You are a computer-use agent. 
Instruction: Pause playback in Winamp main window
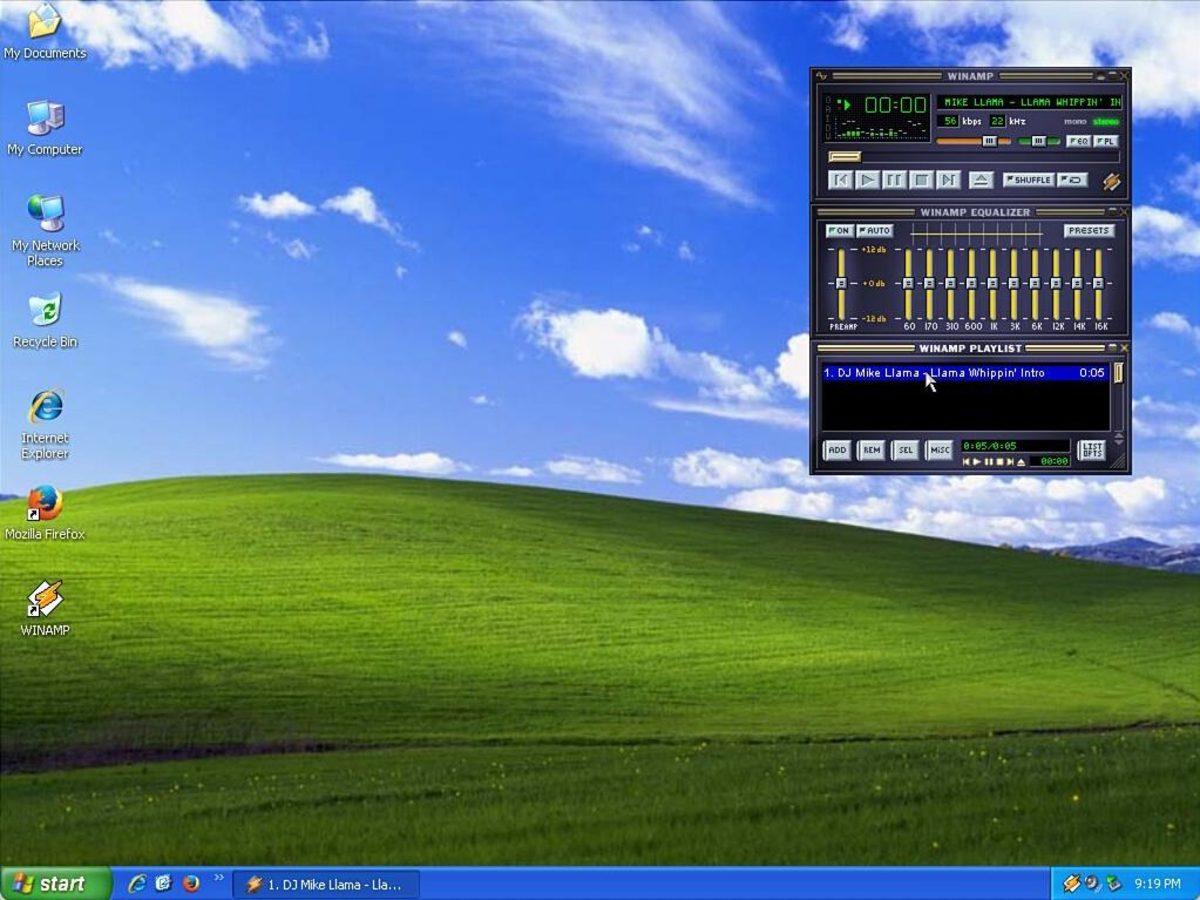(x=895, y=180)
